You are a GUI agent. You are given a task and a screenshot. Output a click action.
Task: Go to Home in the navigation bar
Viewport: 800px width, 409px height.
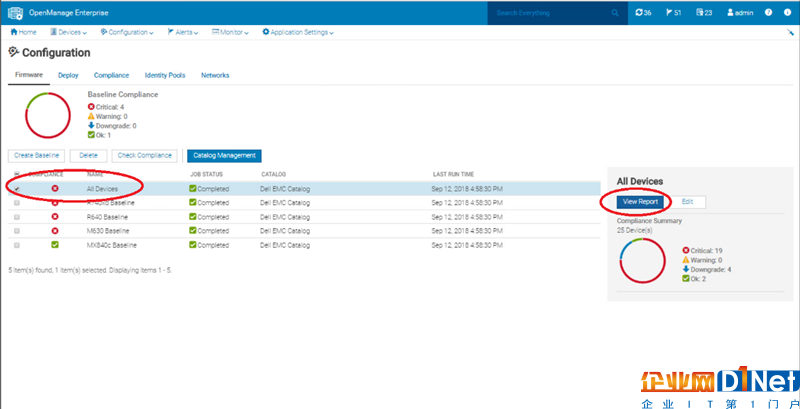[23, 32]
